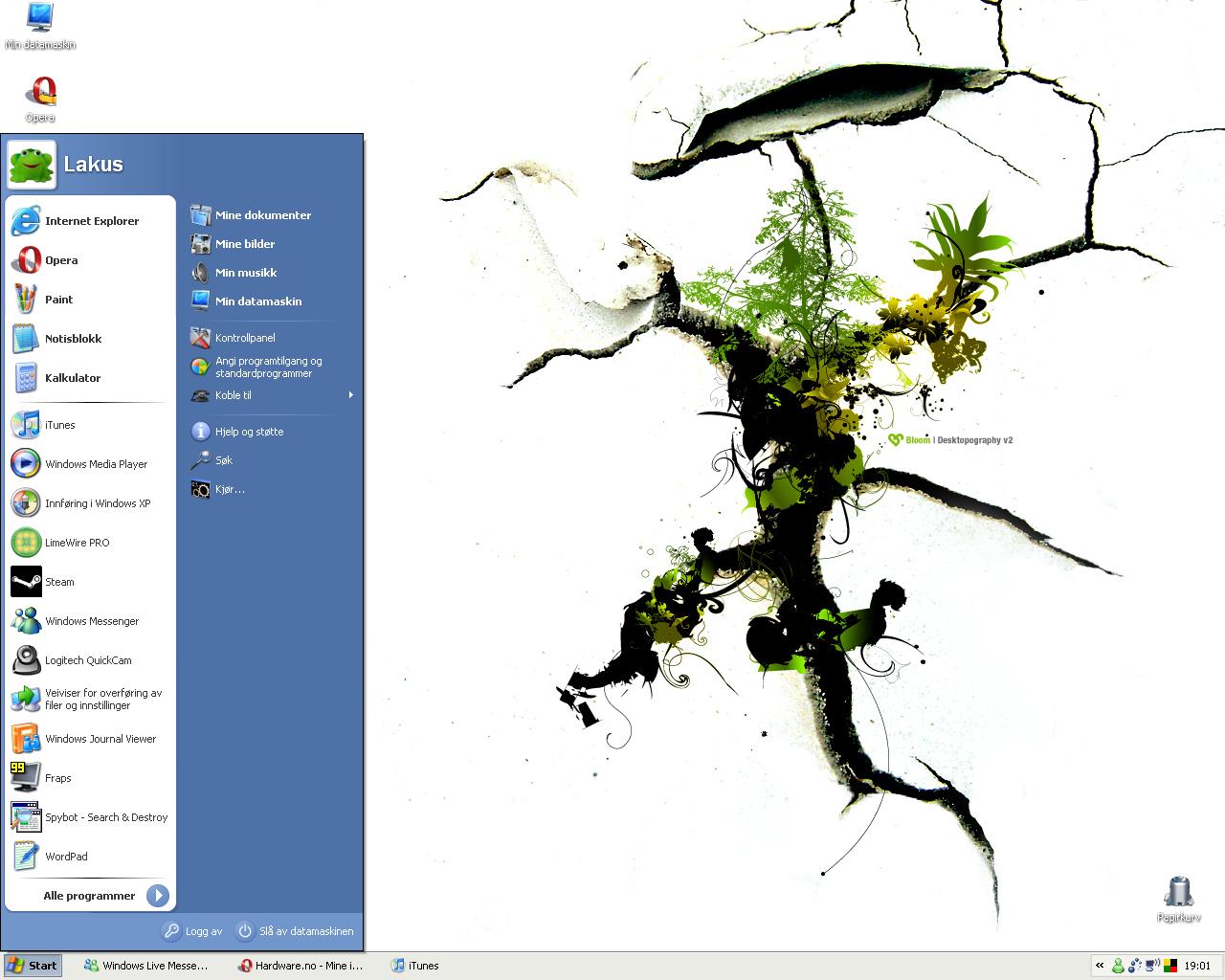
Task: Open Søk from the Start menu
Action: tap(272, 460)
